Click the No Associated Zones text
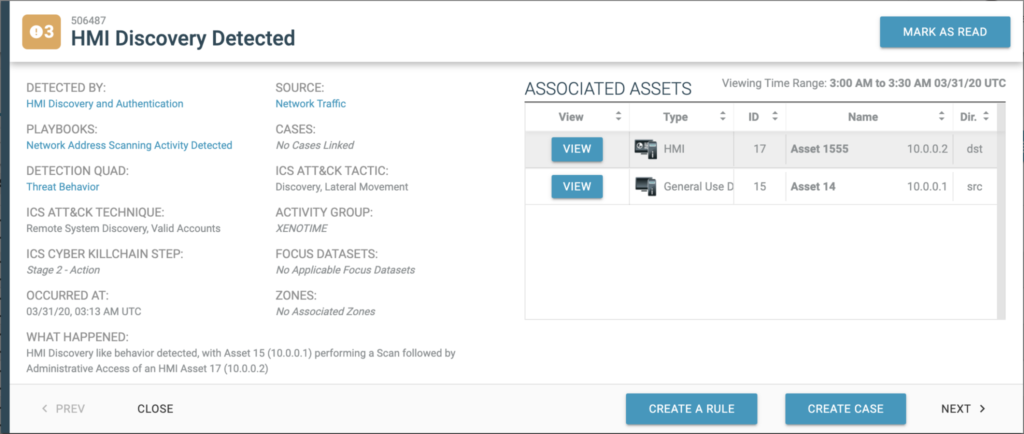 [x=325, y=311]
